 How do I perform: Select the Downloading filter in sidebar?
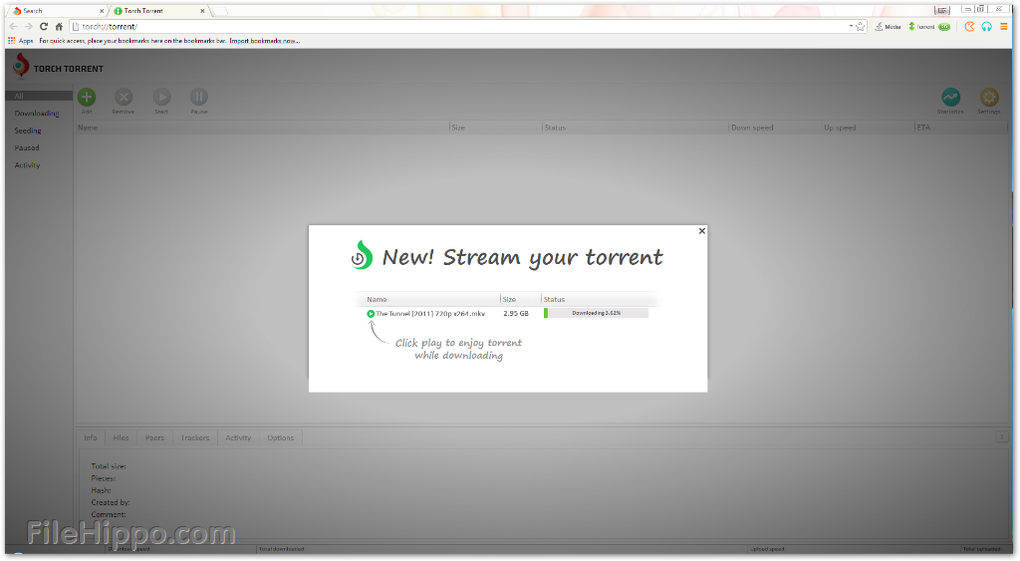tap(37, 113)
